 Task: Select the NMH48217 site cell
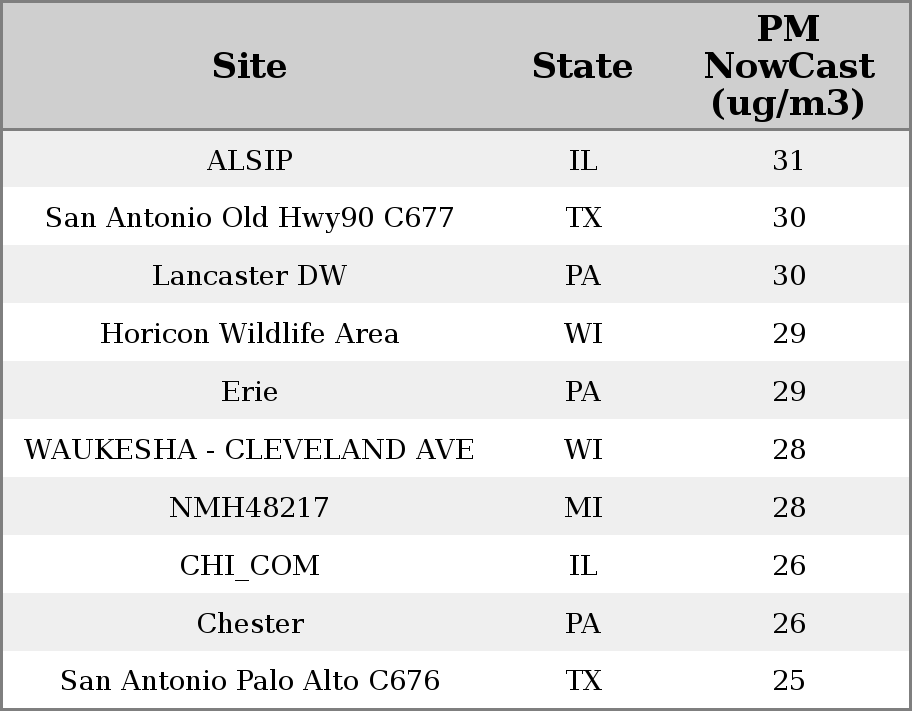(x=249, y=508)
